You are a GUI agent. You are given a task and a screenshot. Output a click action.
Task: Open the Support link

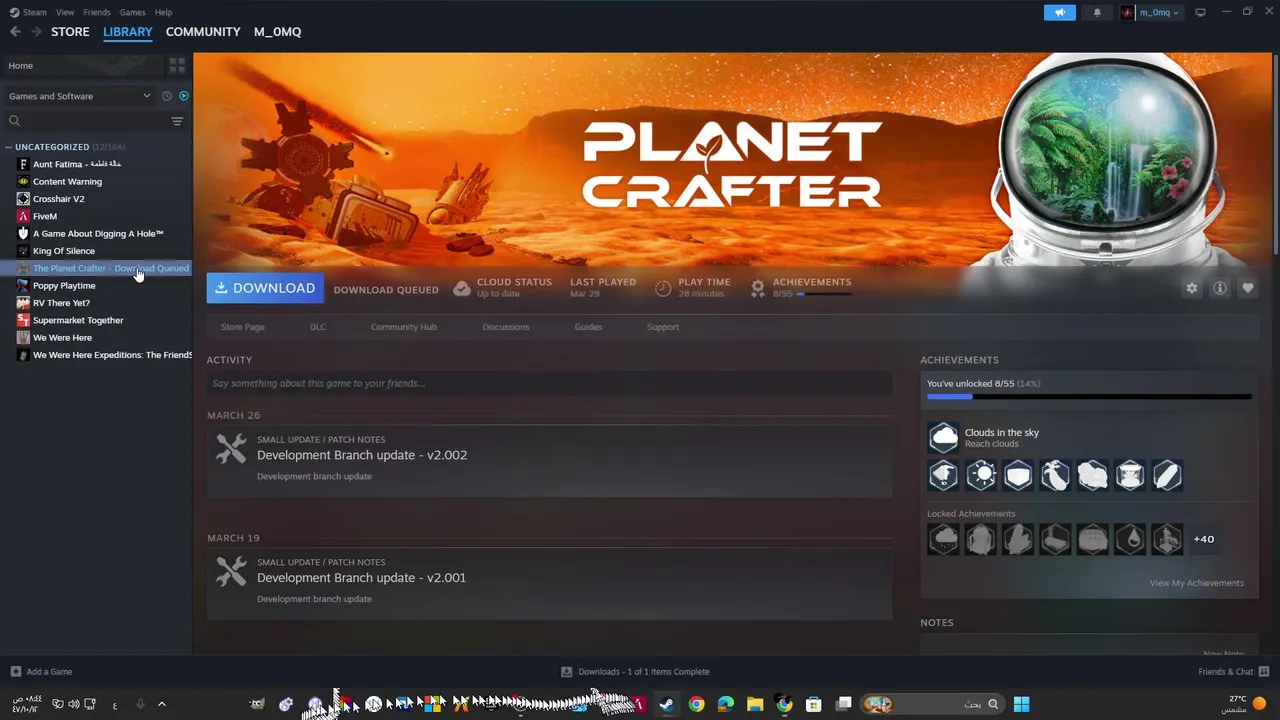click(663, 327)
